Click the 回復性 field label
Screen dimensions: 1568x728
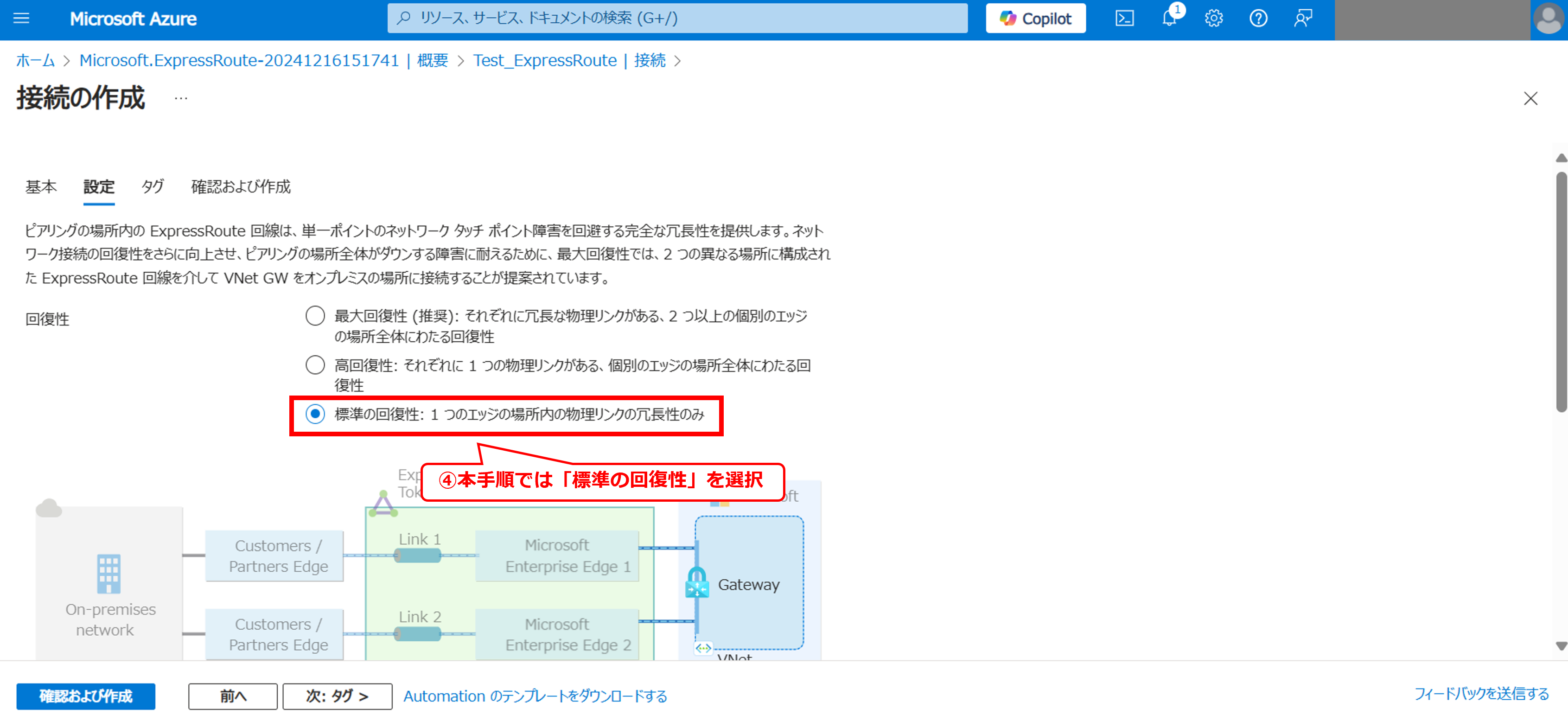coord(47,319)
